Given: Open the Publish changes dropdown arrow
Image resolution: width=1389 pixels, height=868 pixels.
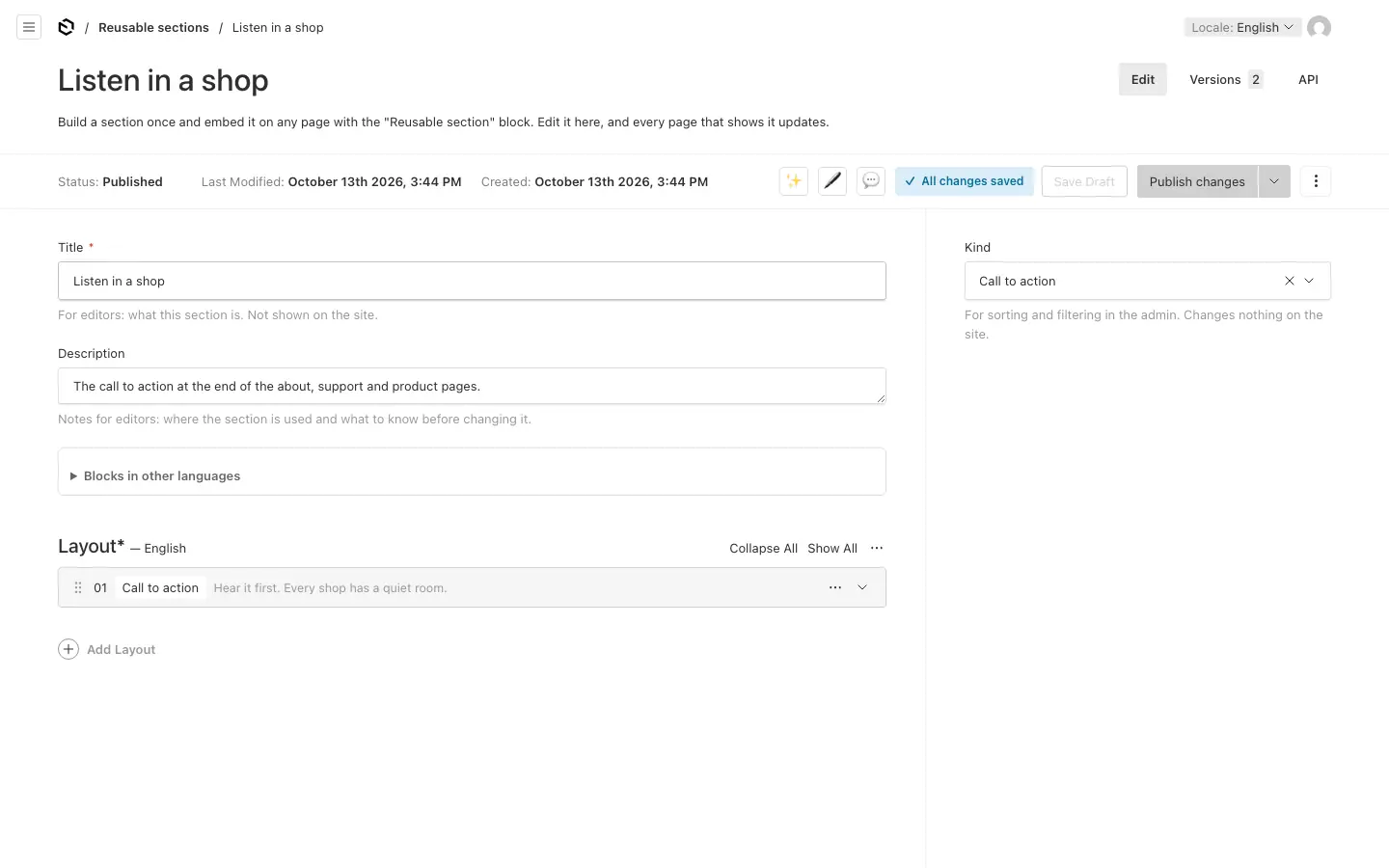Looking at the screenshot, I should pos(1274,181).
